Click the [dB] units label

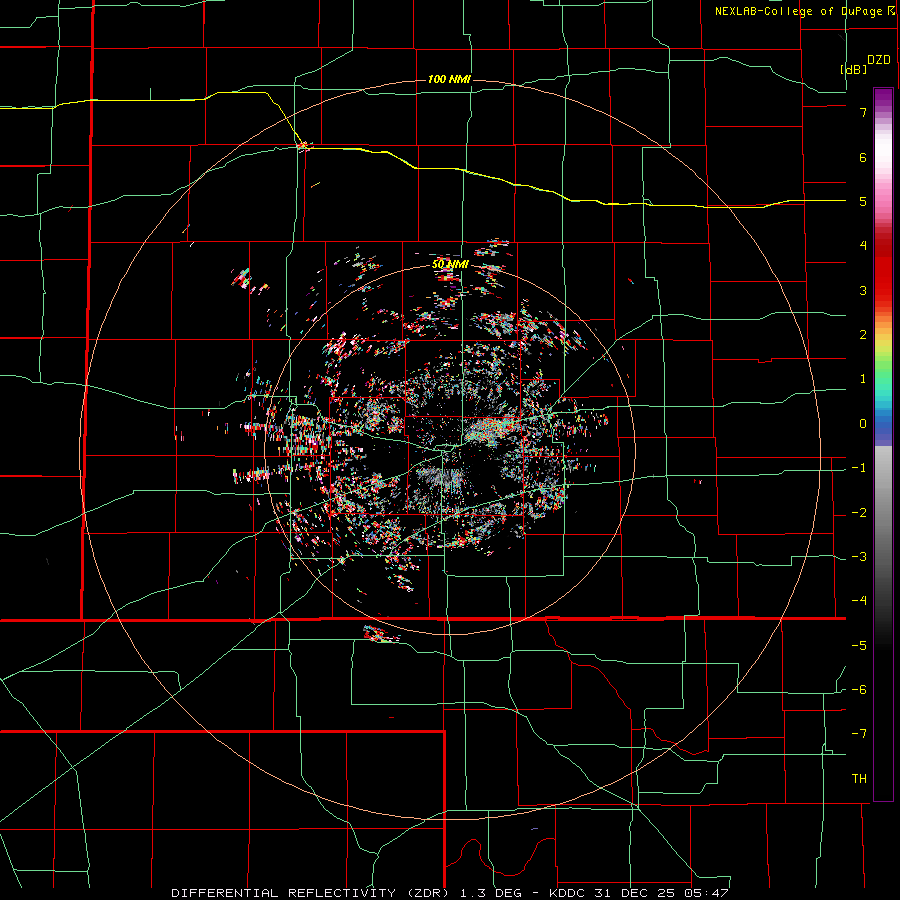coord(854,69)
